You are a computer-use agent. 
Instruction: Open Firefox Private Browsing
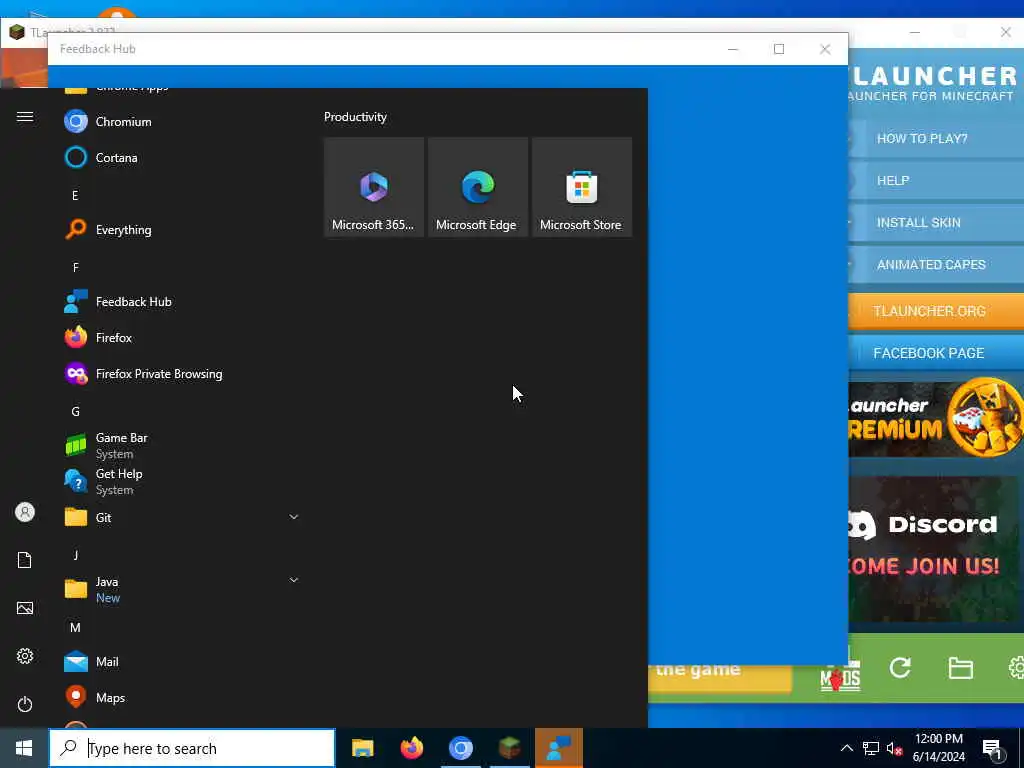(x=181, y=374)
